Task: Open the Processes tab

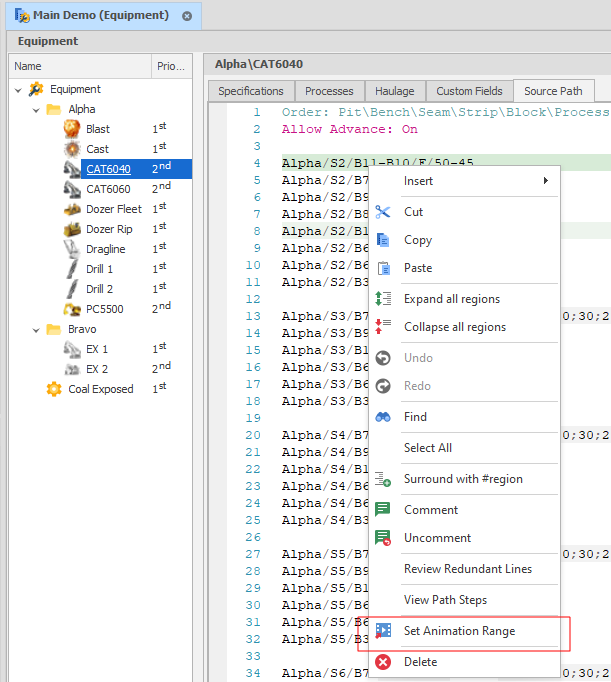Action: (x=329, y=91)
